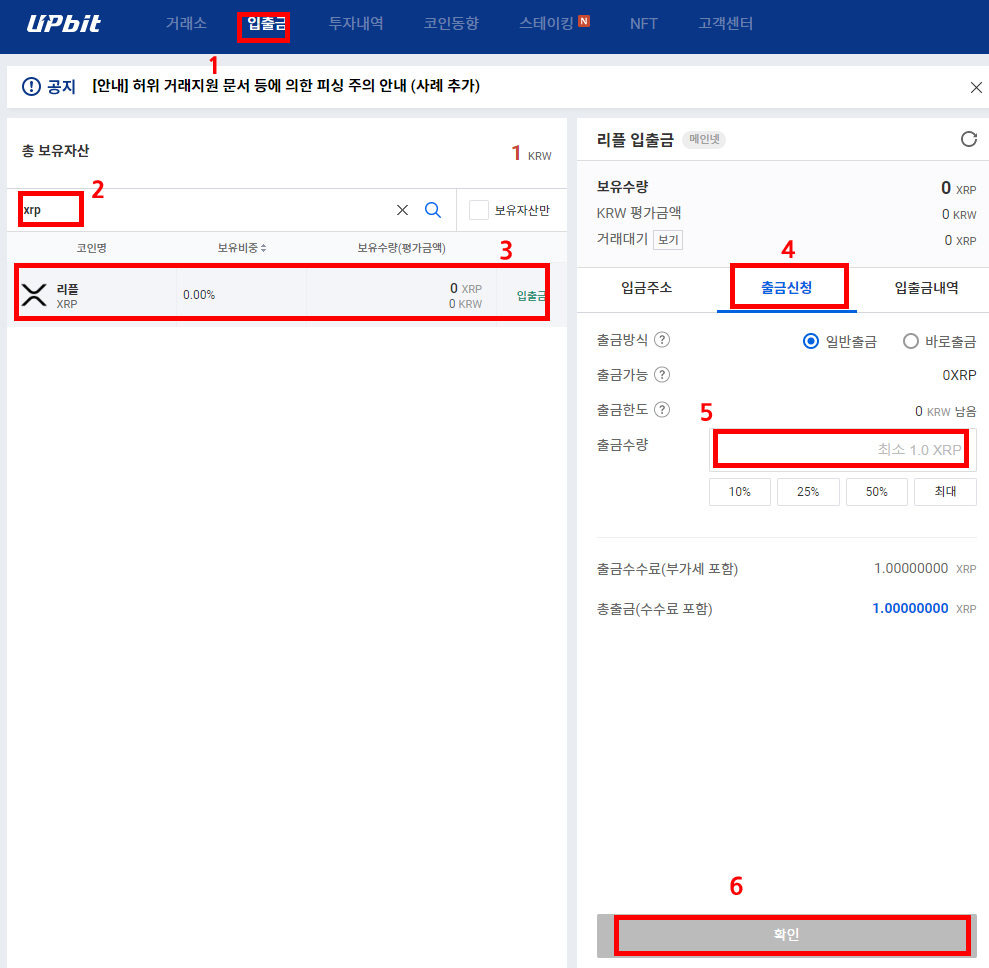
Task: Click 보기 button next to 거래대기
Action: 668,240
